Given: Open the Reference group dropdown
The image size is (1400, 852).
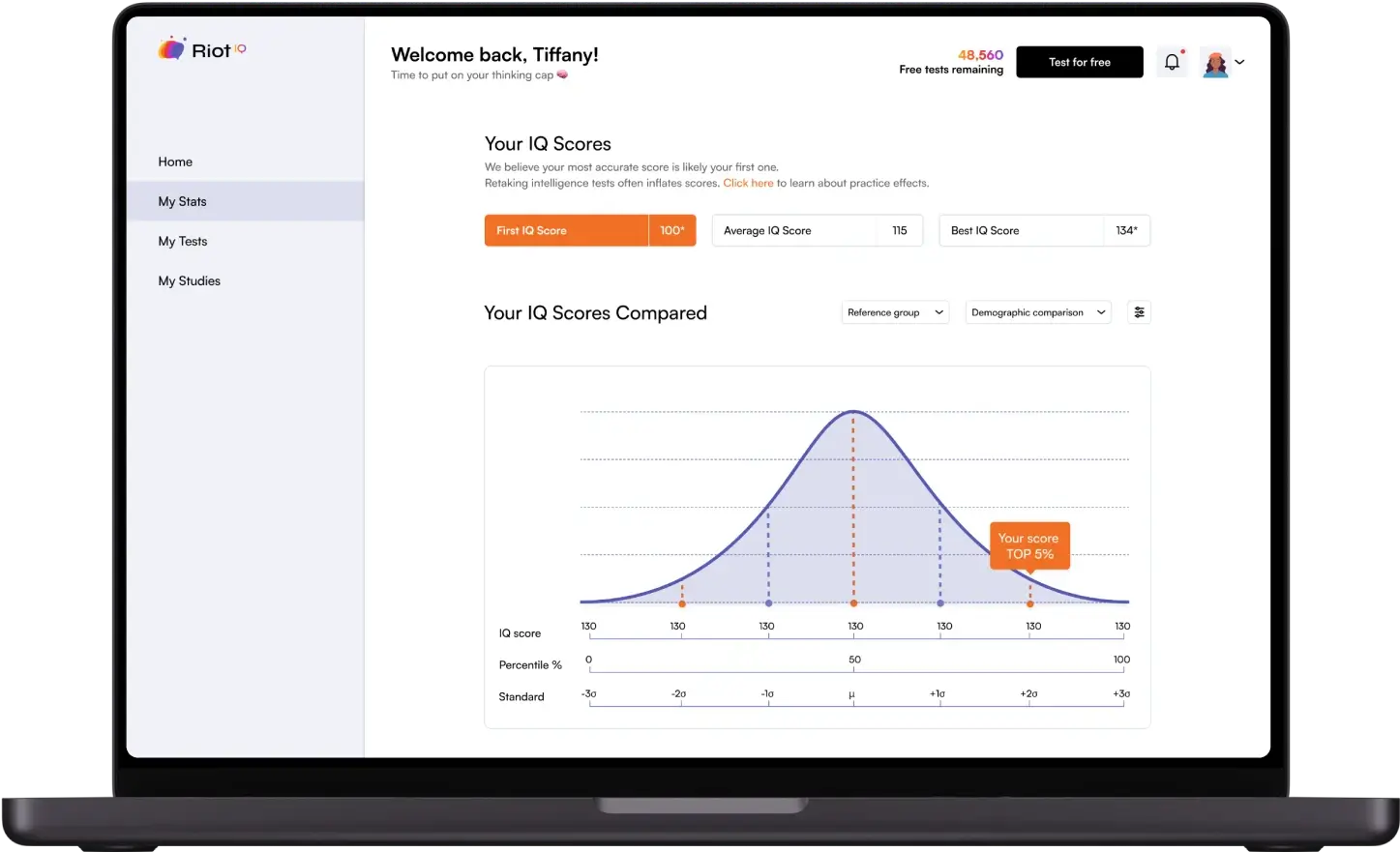Looking at the screenshot, I should point(894,312).
